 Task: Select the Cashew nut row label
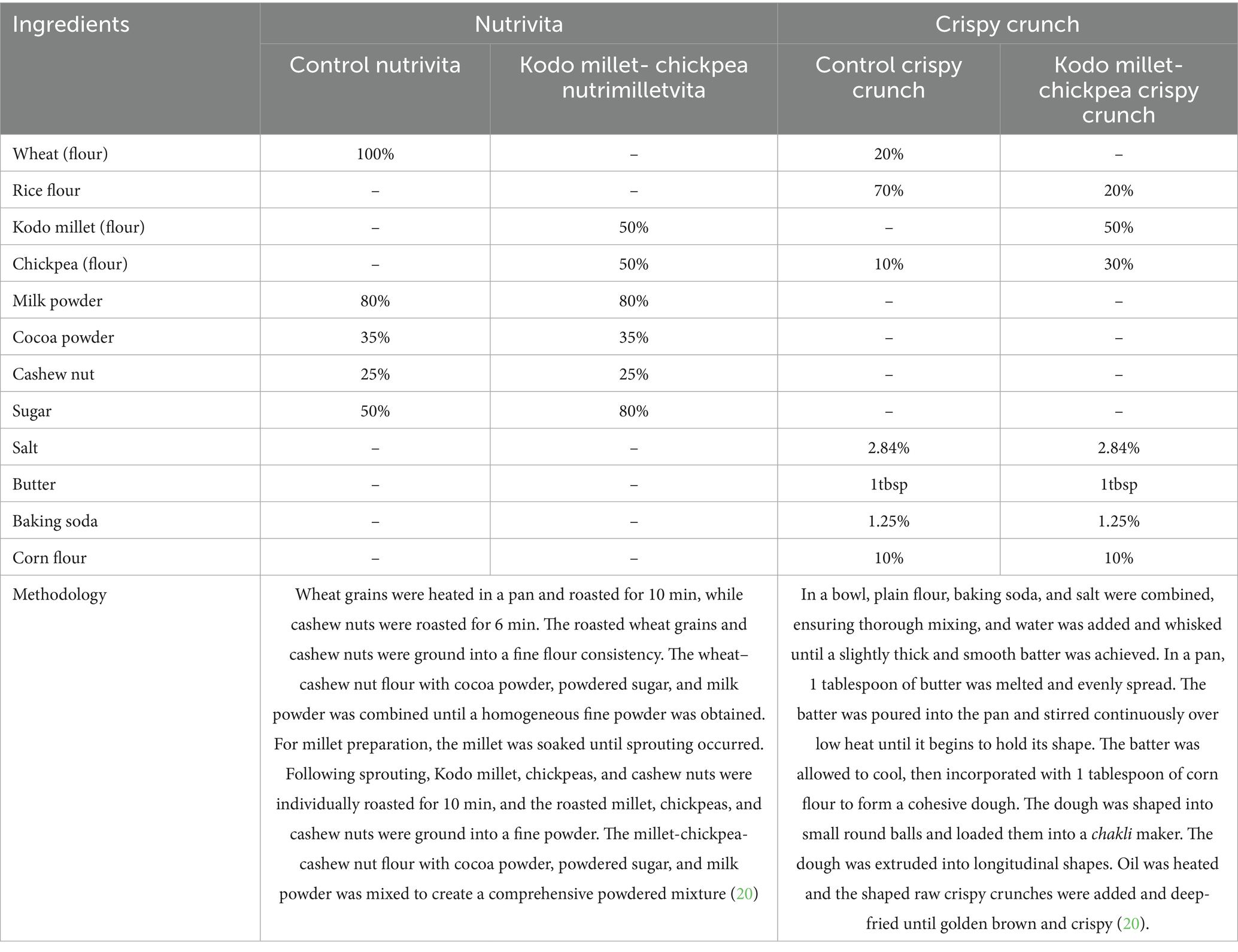coord(53,375)
